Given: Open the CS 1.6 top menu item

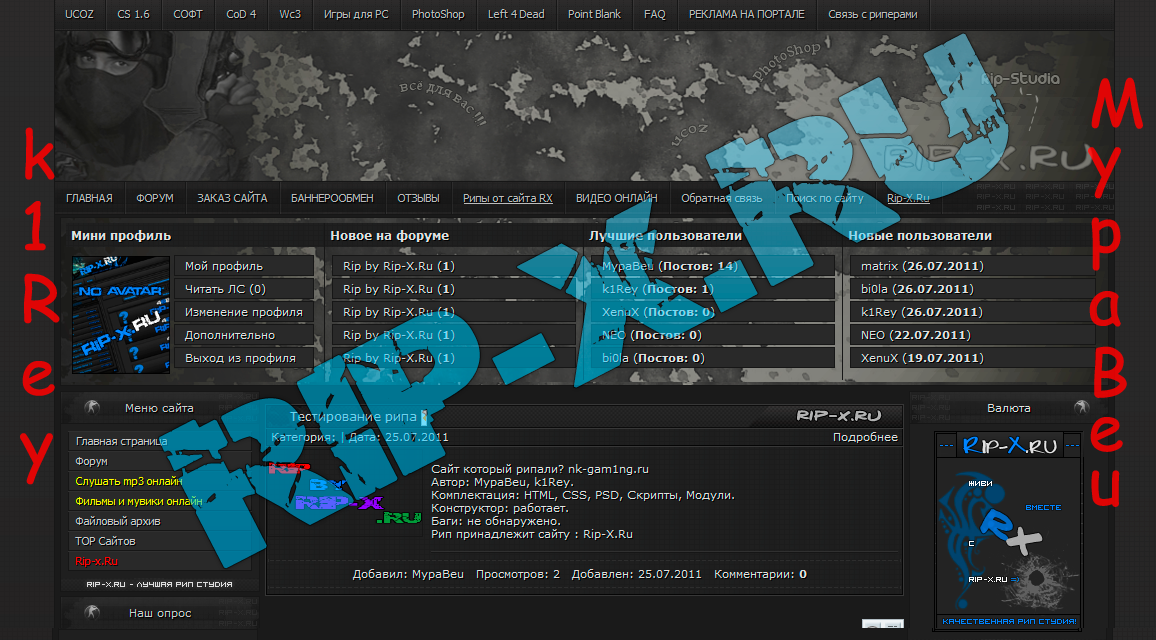Looking at the screenshot, I should (133, 15).
